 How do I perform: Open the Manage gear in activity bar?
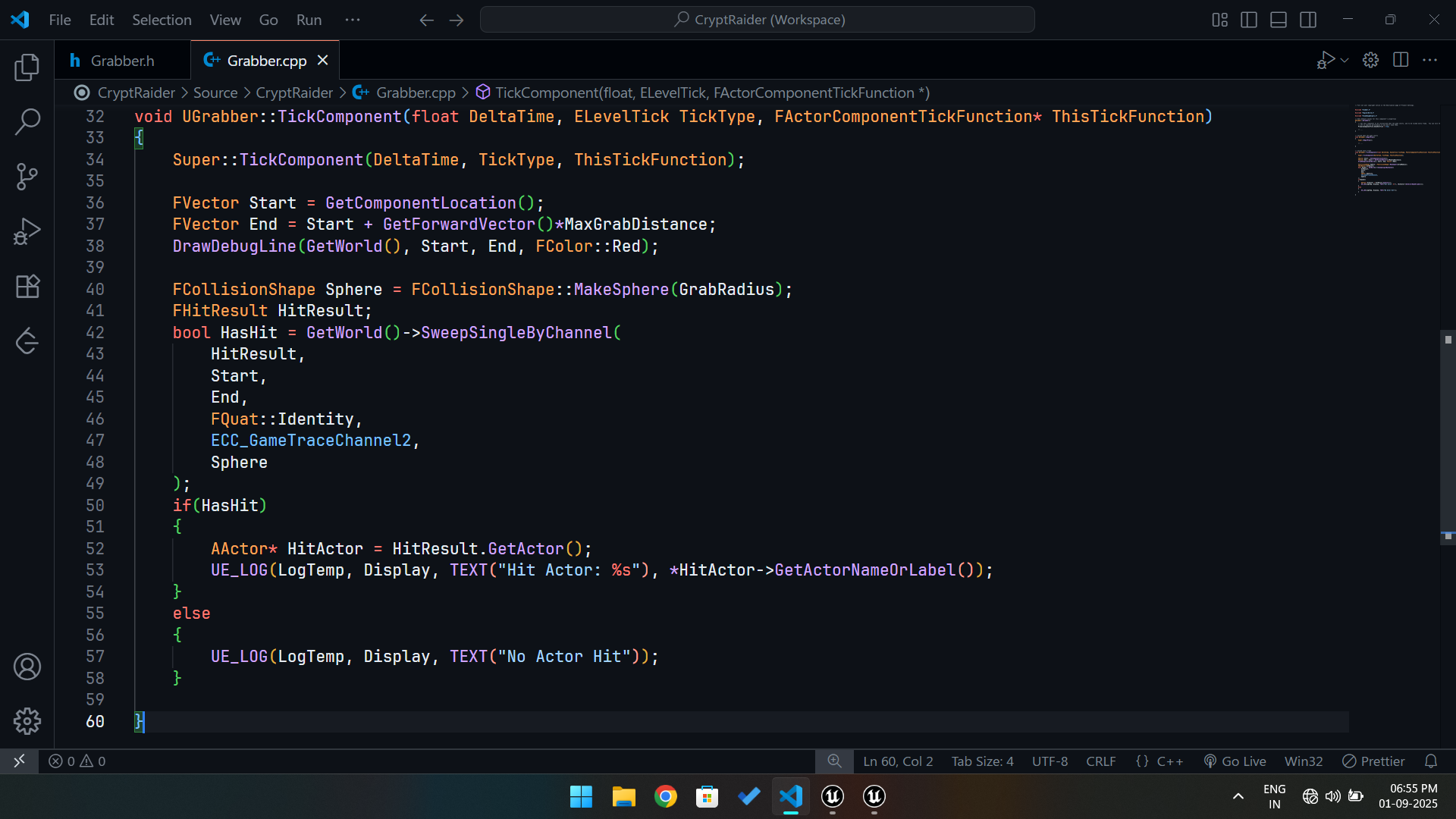tap(27, 721)
